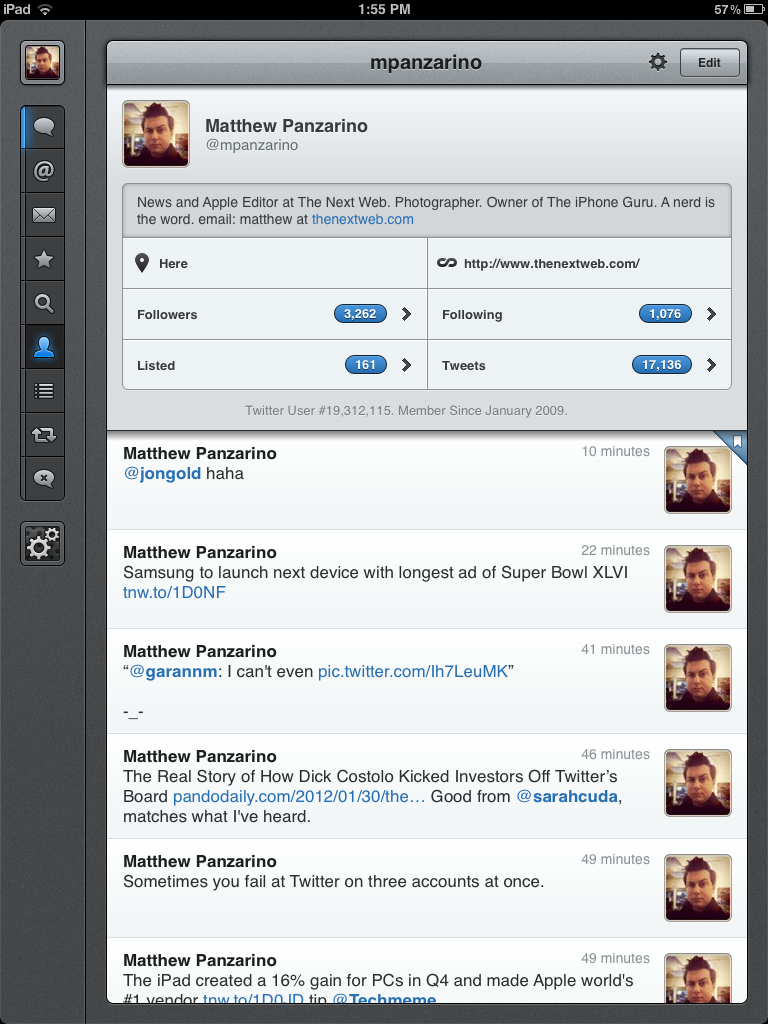Click the 161 listed badge
This screenshot has height=1024, width=768.
point(366,365)
